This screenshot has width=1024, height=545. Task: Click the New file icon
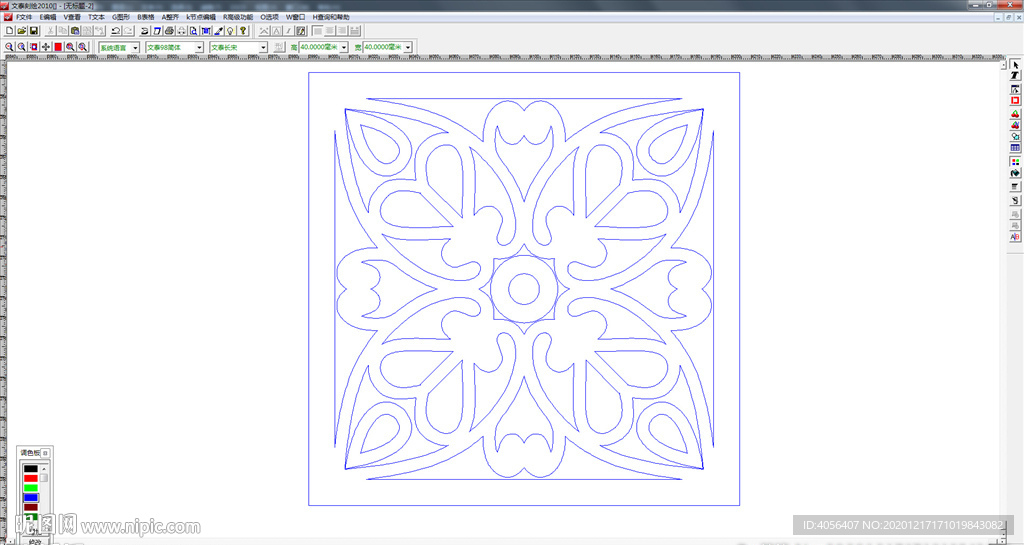pyautogui.click(x=9, y=31)
